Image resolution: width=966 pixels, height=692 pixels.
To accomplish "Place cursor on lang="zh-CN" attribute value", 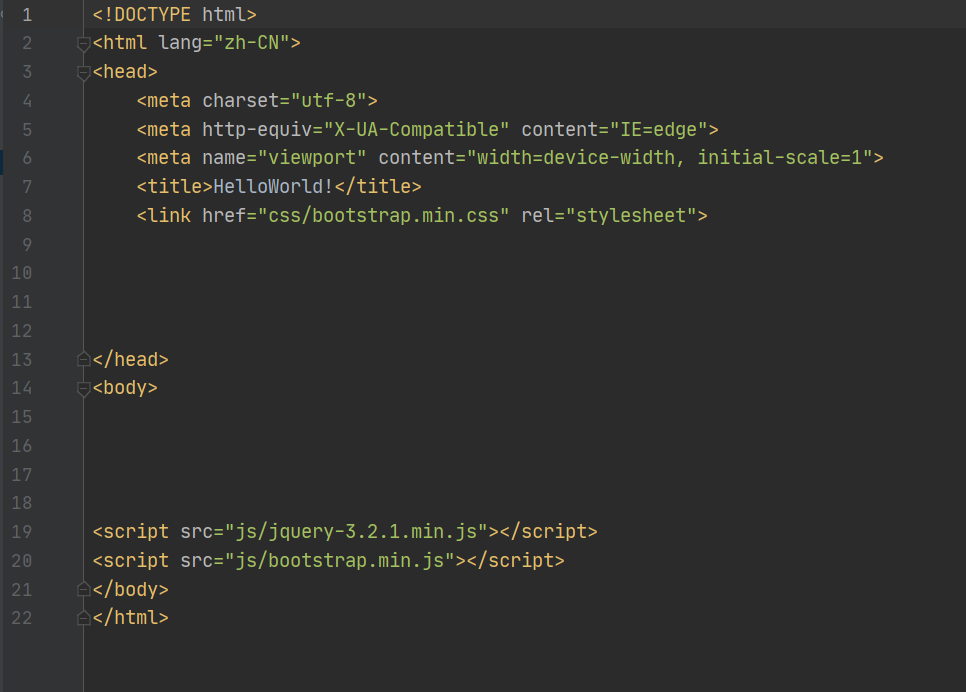I will [x=251, y=43].
